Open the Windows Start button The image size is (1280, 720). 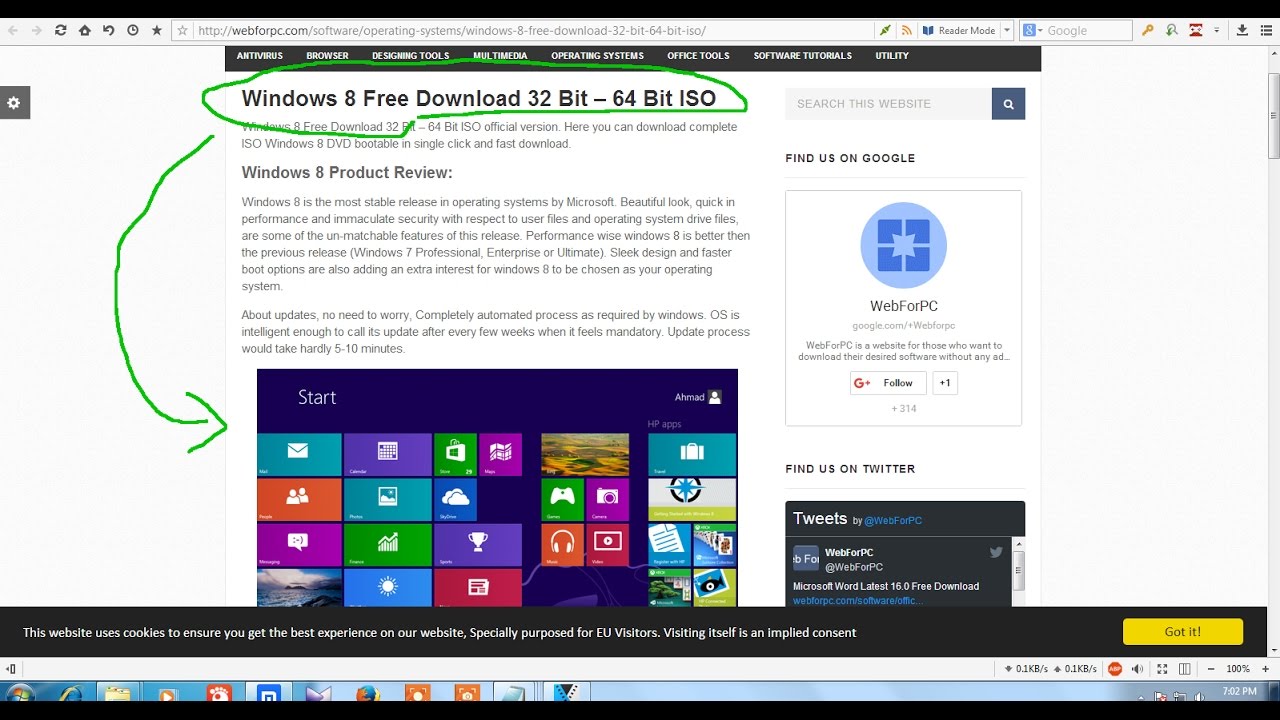point(20,695)
